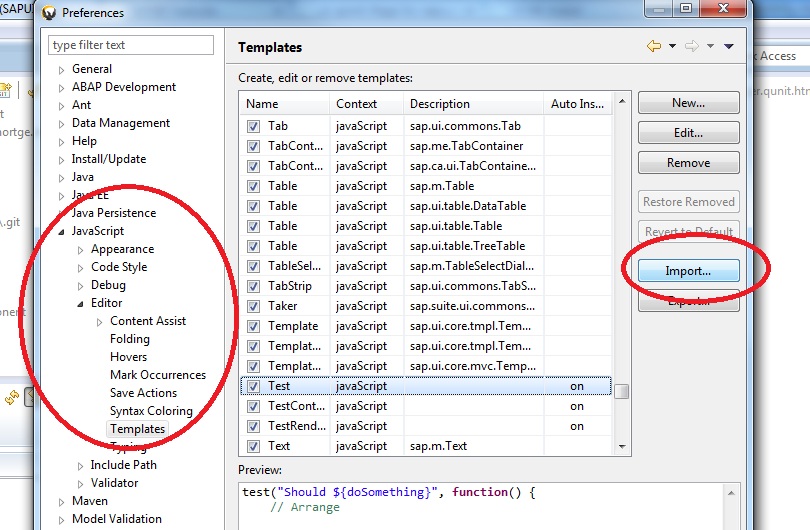Select Syntax Coloring preference page
810x530 pixels.
151,411
